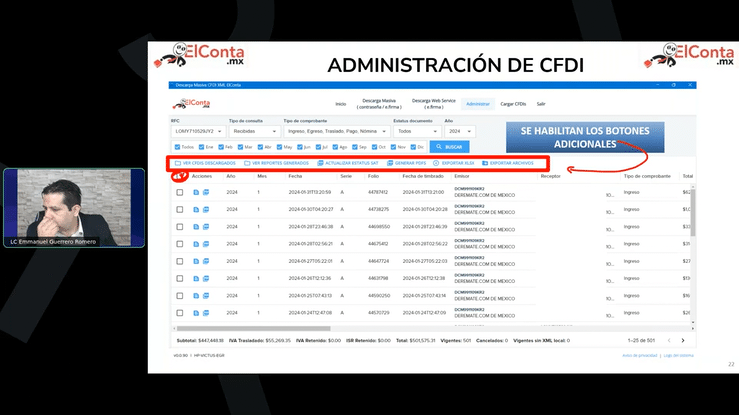Open document icon for folio 44675412

coord(196,244)
